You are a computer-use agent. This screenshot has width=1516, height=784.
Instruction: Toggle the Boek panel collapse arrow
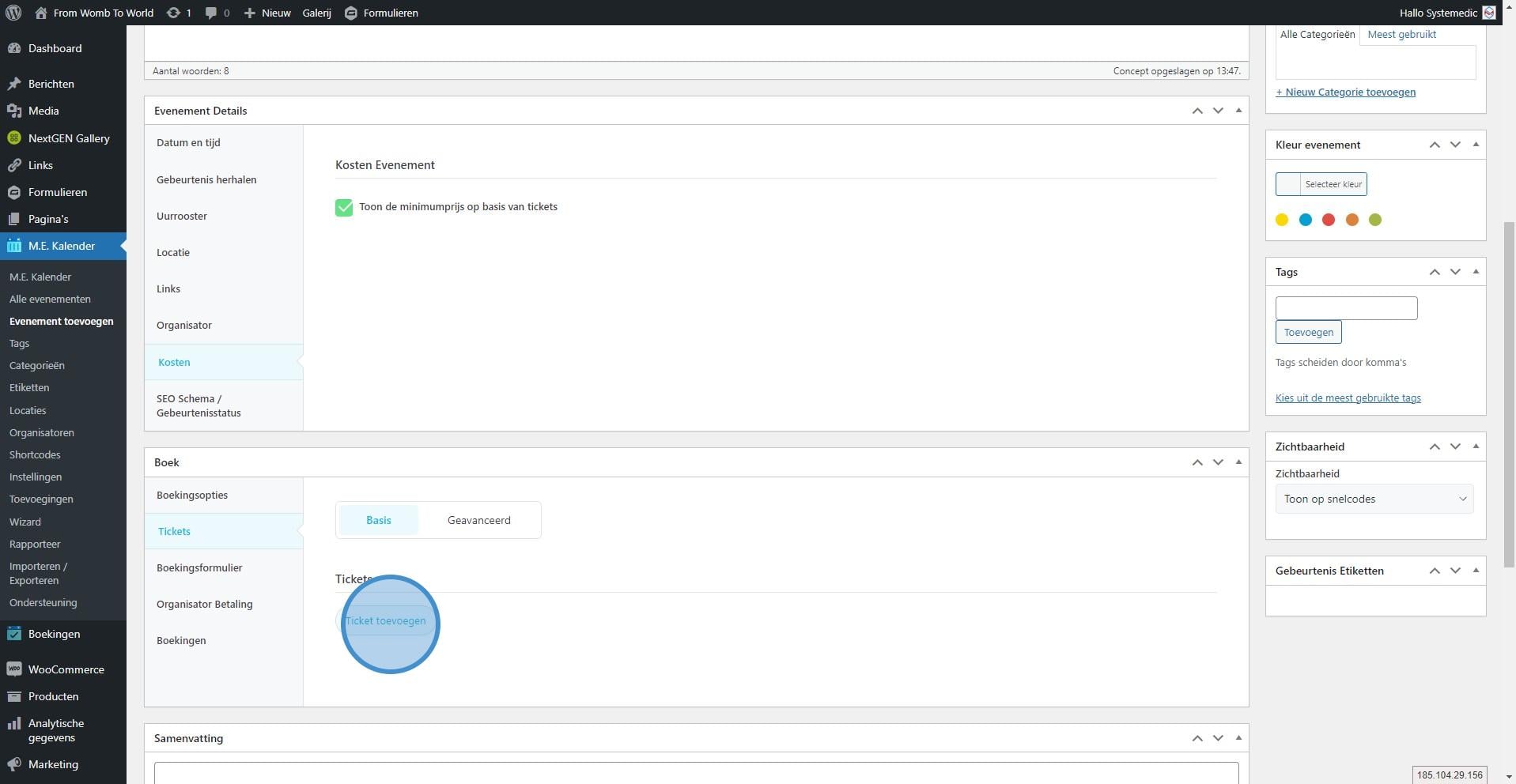1238,462
